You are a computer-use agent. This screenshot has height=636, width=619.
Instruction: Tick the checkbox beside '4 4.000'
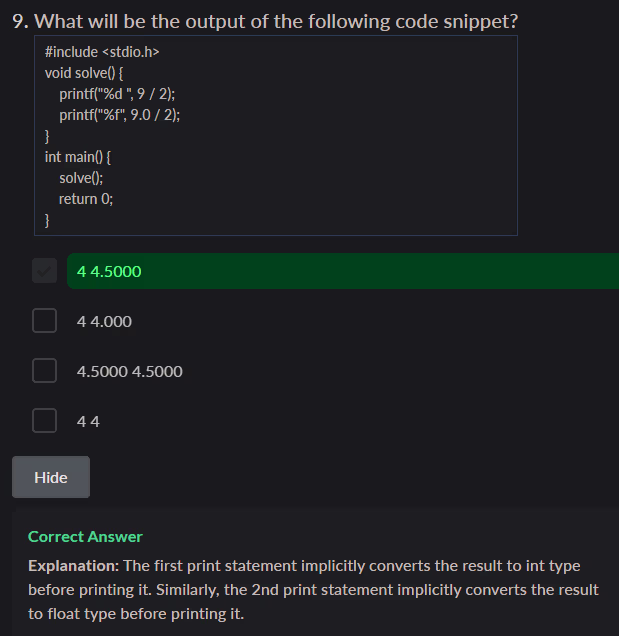click(44, 321)
